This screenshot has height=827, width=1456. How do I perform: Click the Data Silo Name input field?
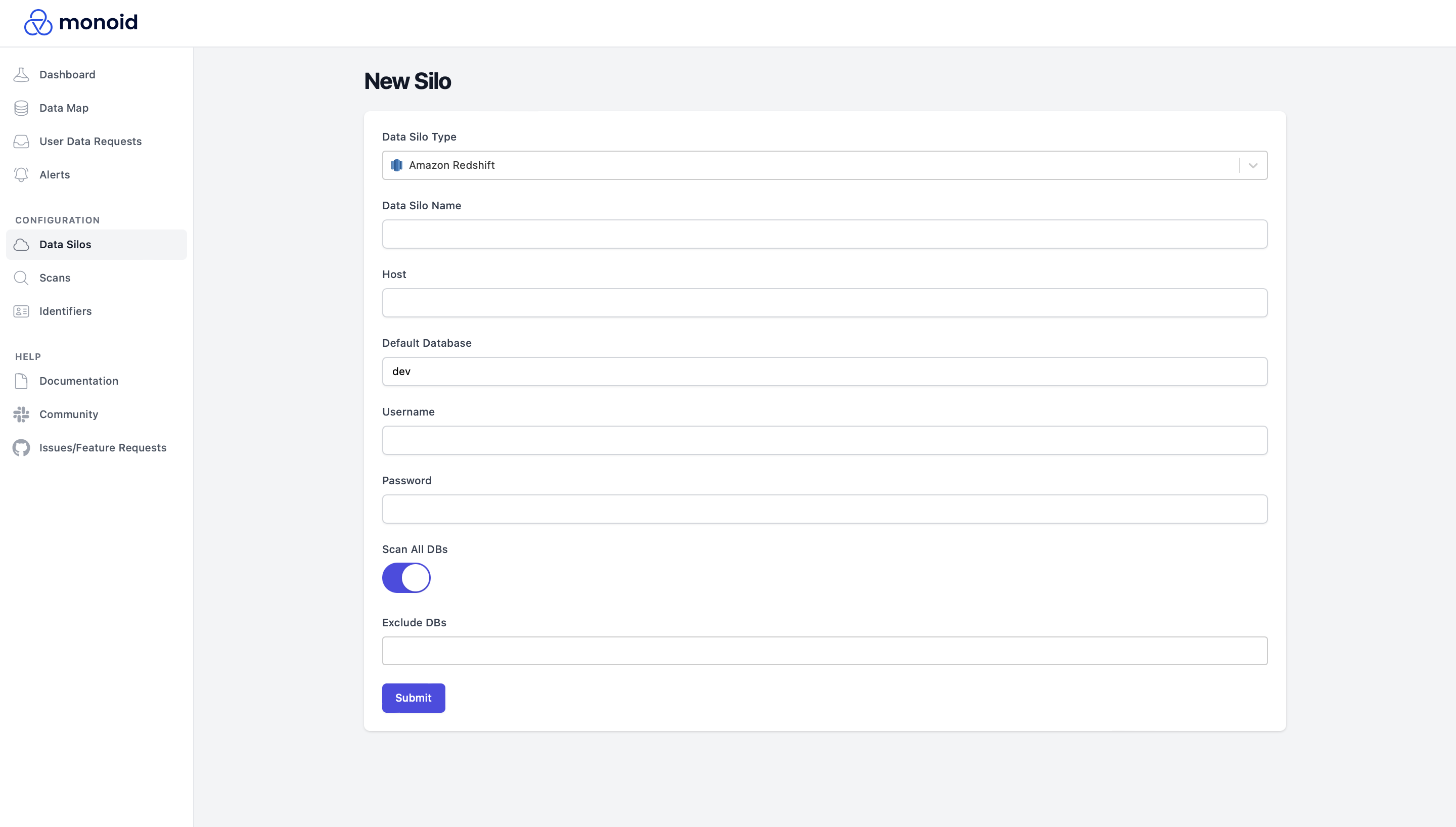coord(824,234)
